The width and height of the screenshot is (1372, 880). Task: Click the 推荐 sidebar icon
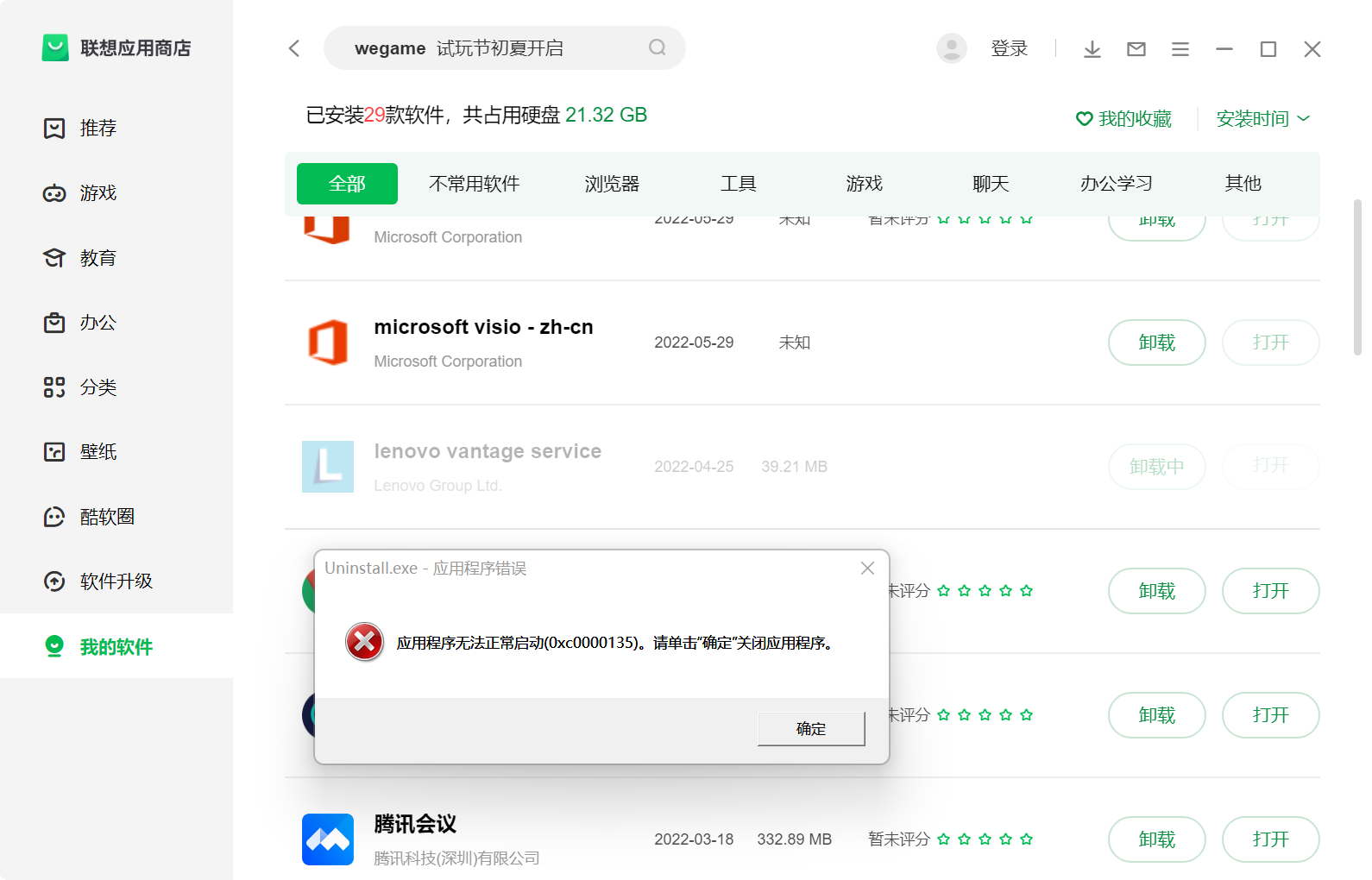click(54, 129)
